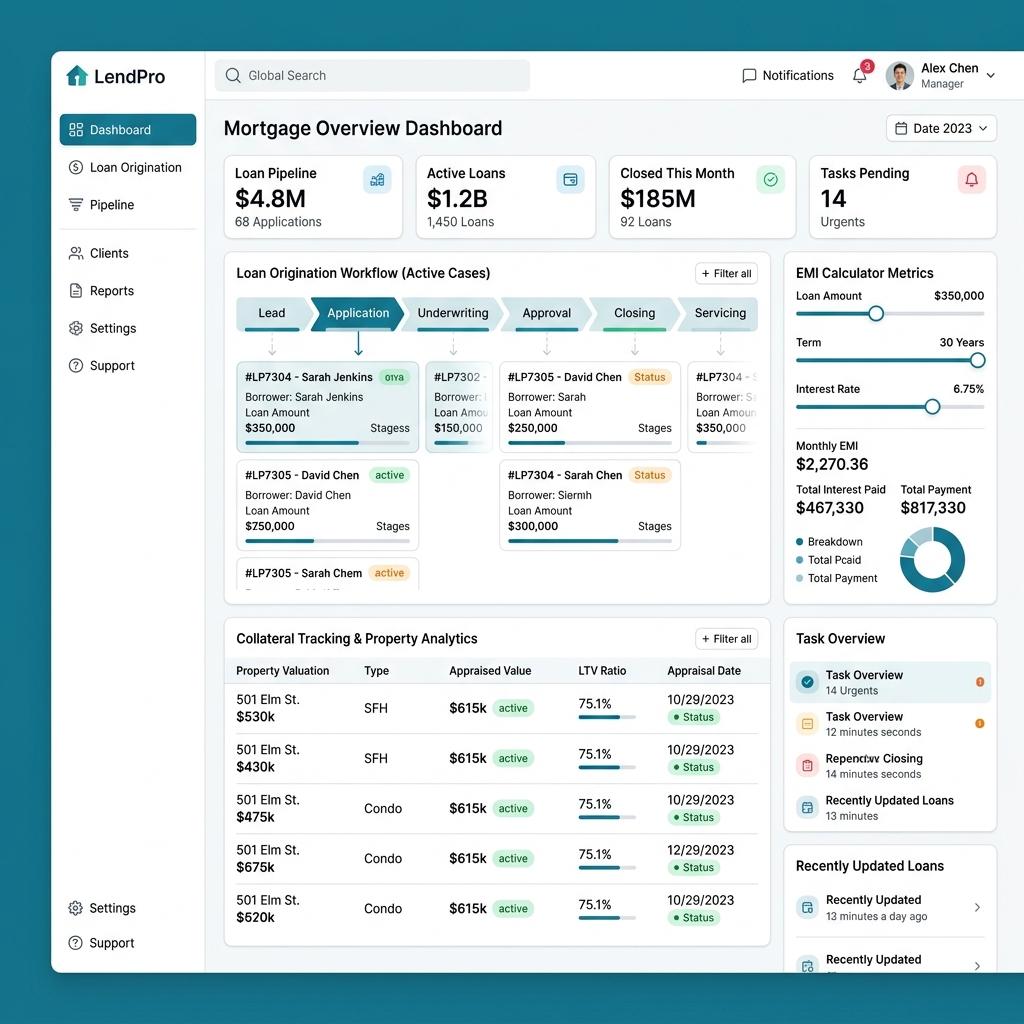1024x1024 pixels.
Task: Click Filter all in Loan Origination Workflow
Action: tap(726, 274)
